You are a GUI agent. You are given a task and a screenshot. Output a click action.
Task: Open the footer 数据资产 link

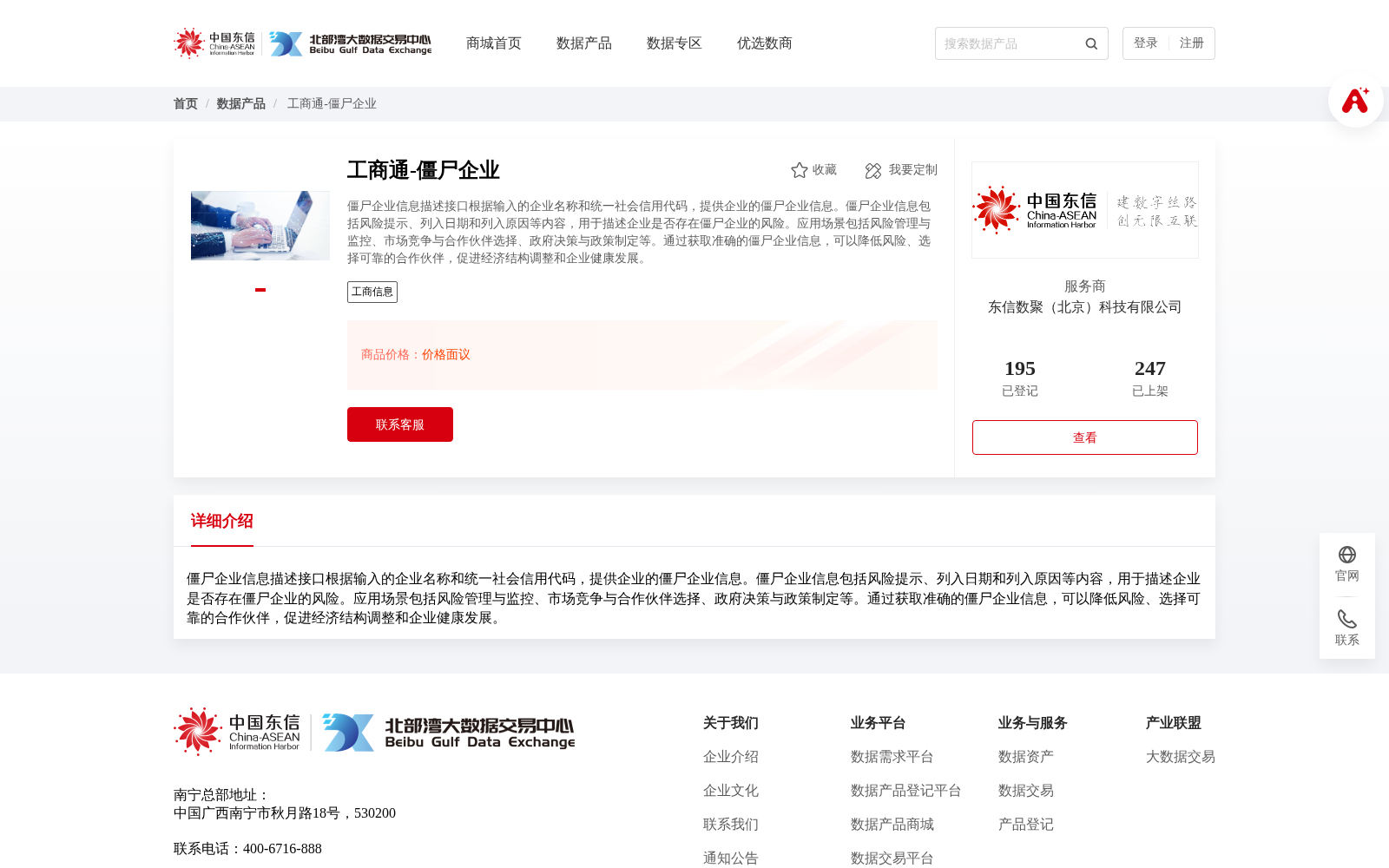(1026, 757)
